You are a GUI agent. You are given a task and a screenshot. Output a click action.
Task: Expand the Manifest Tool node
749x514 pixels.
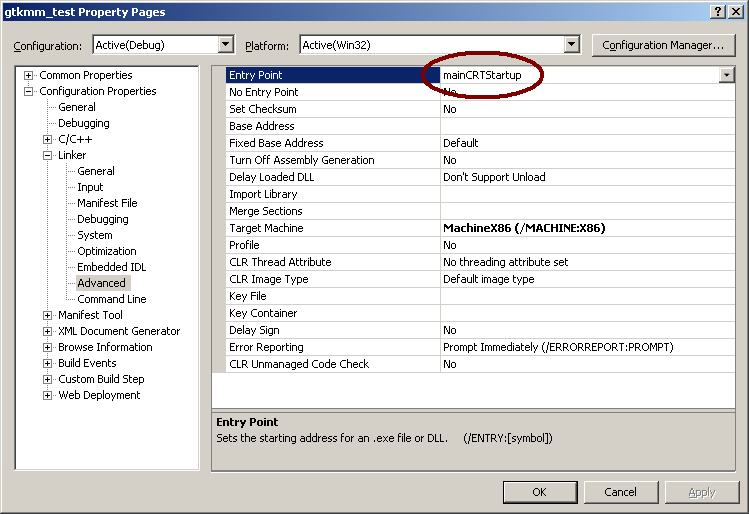(x=48, y=316)
